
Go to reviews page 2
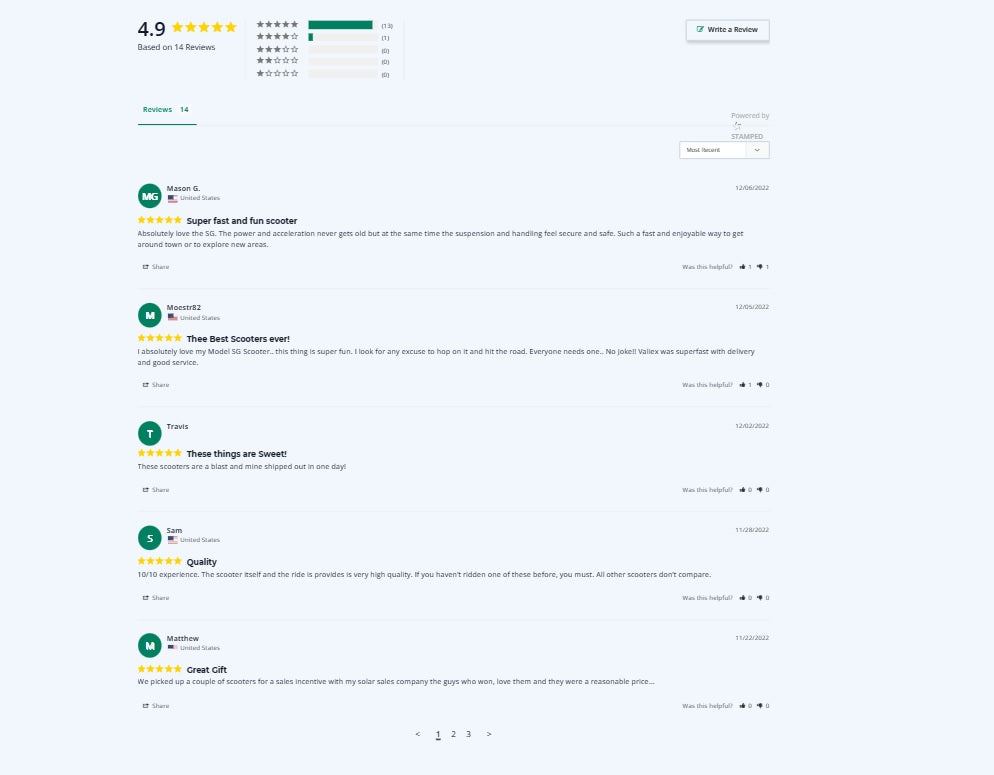453,734
